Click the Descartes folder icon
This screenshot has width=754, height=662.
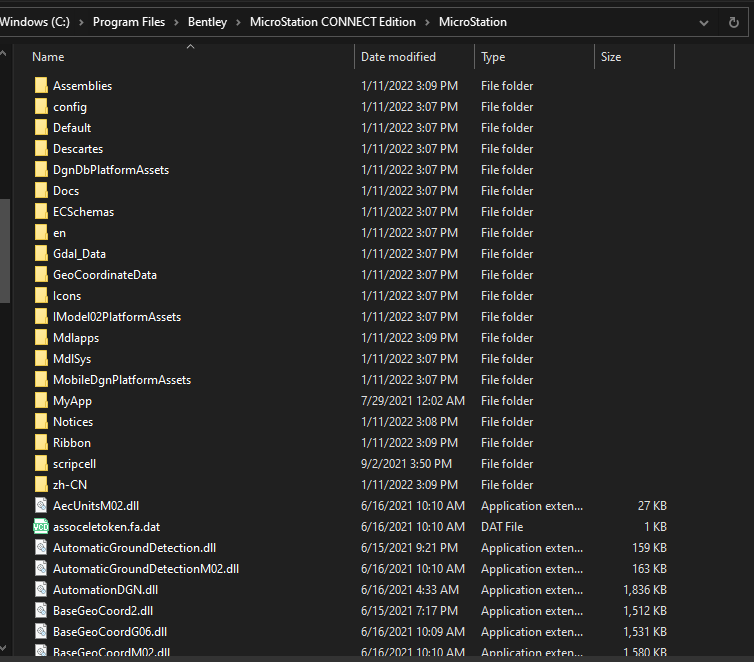(x=41, y=149)
